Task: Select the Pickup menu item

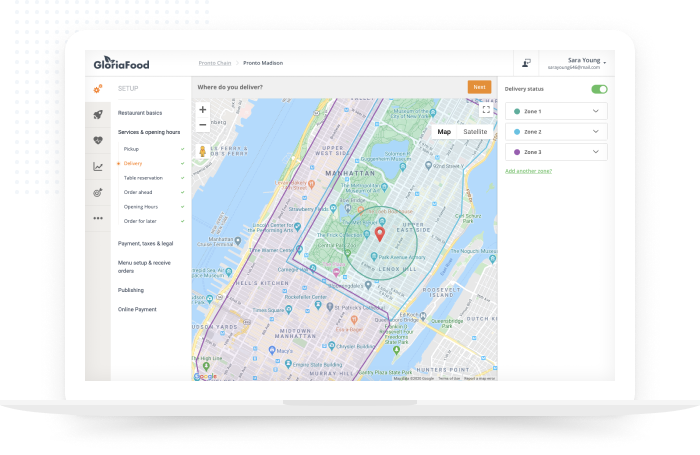Action: point(131,148)
